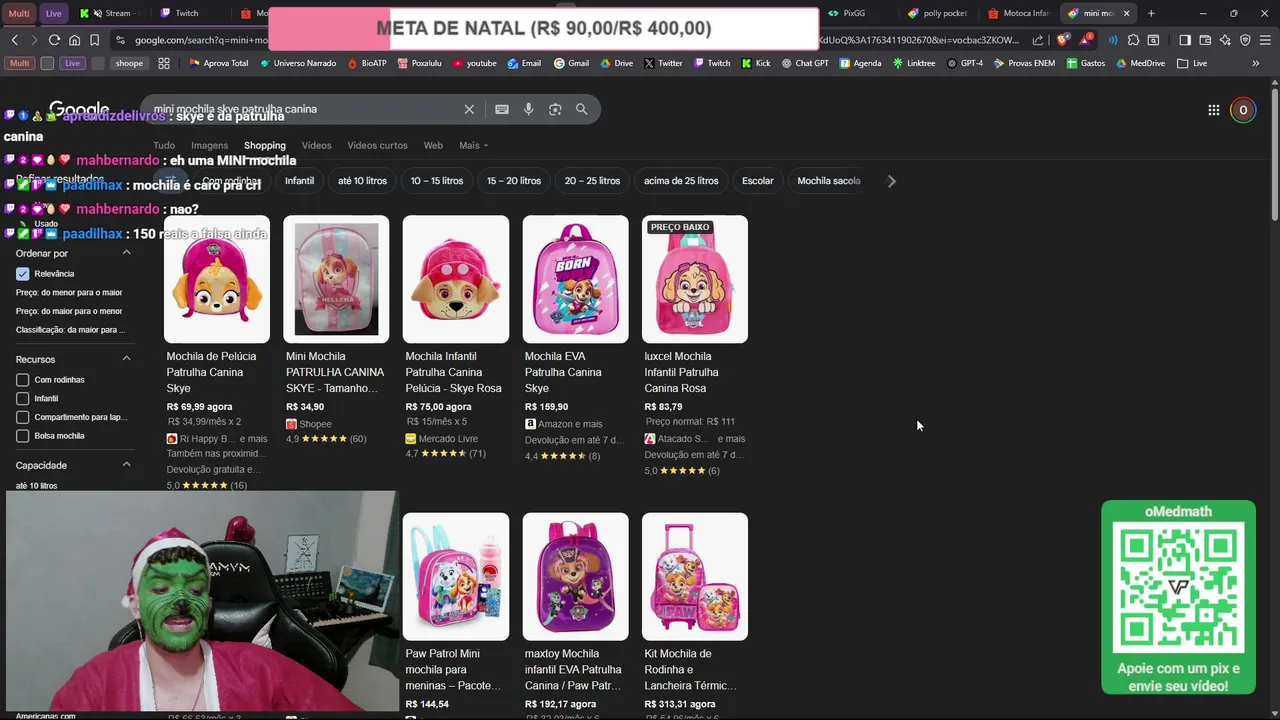Open the Universo Narrado bookmark
Viewport: 1280px width, 720px height.
click(x=297, y=63)
